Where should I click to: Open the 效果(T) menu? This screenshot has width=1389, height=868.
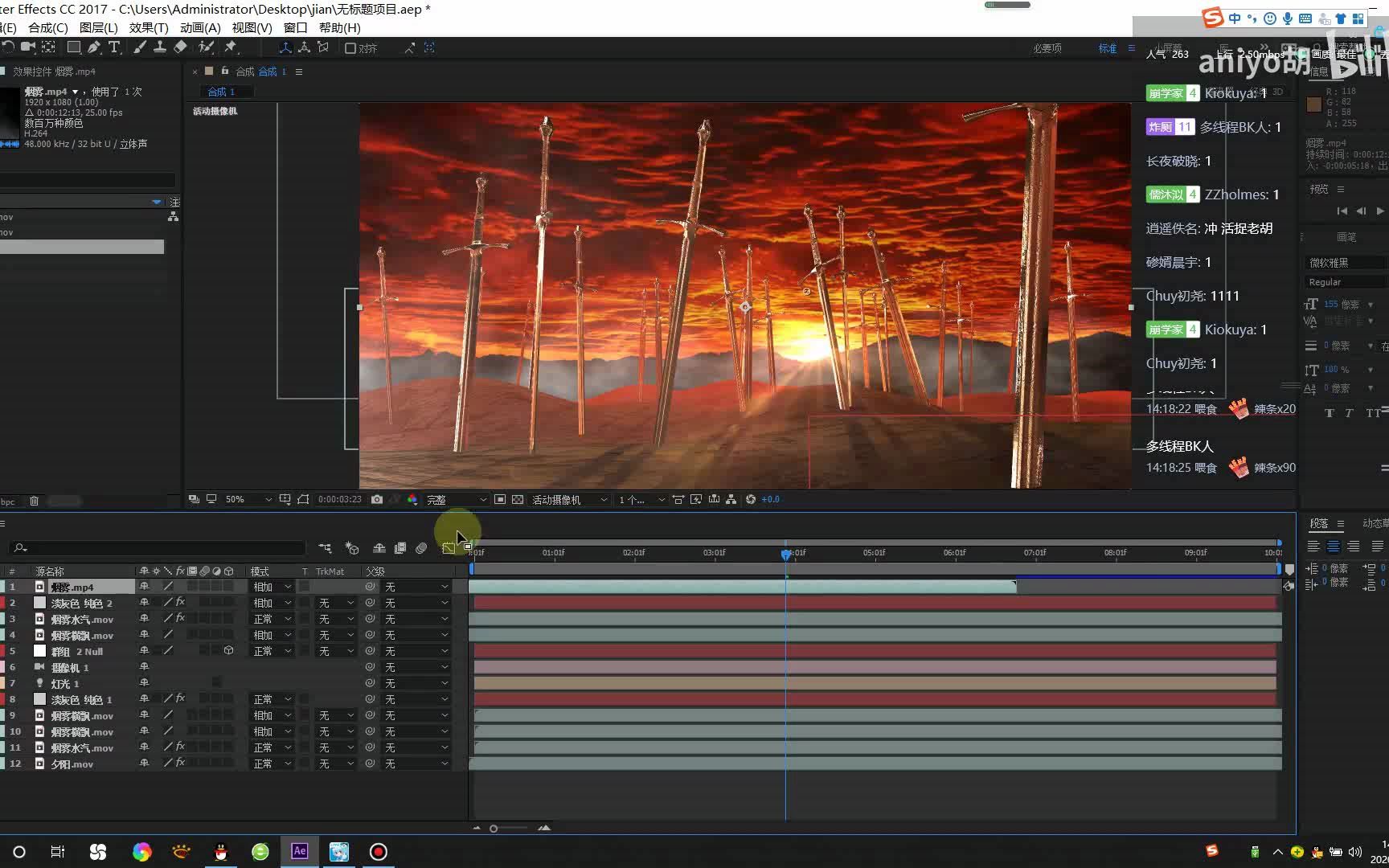coord(149,27)
